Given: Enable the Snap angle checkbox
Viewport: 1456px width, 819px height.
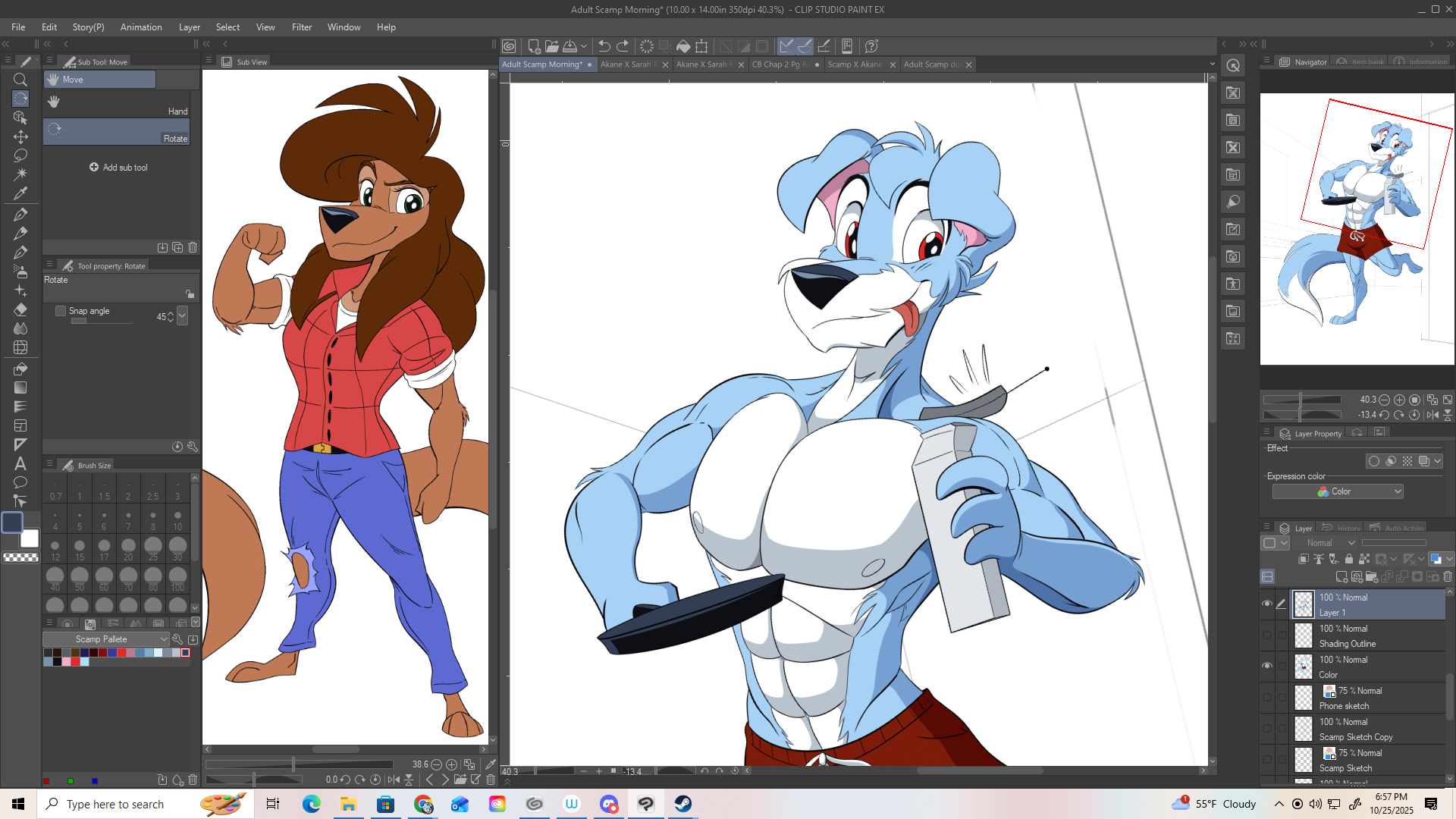Looking at the screenshot, I should pyautogui.click(x=61, y=311).
